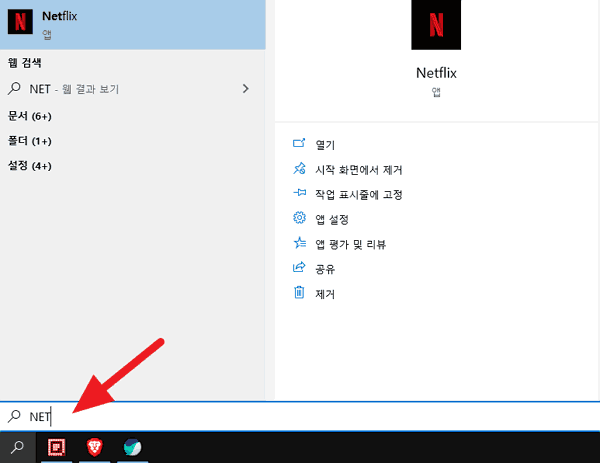600x463 pixels.
Task: Open NET - 웹 결과 보기 suggestion
Action: (133, 89)
